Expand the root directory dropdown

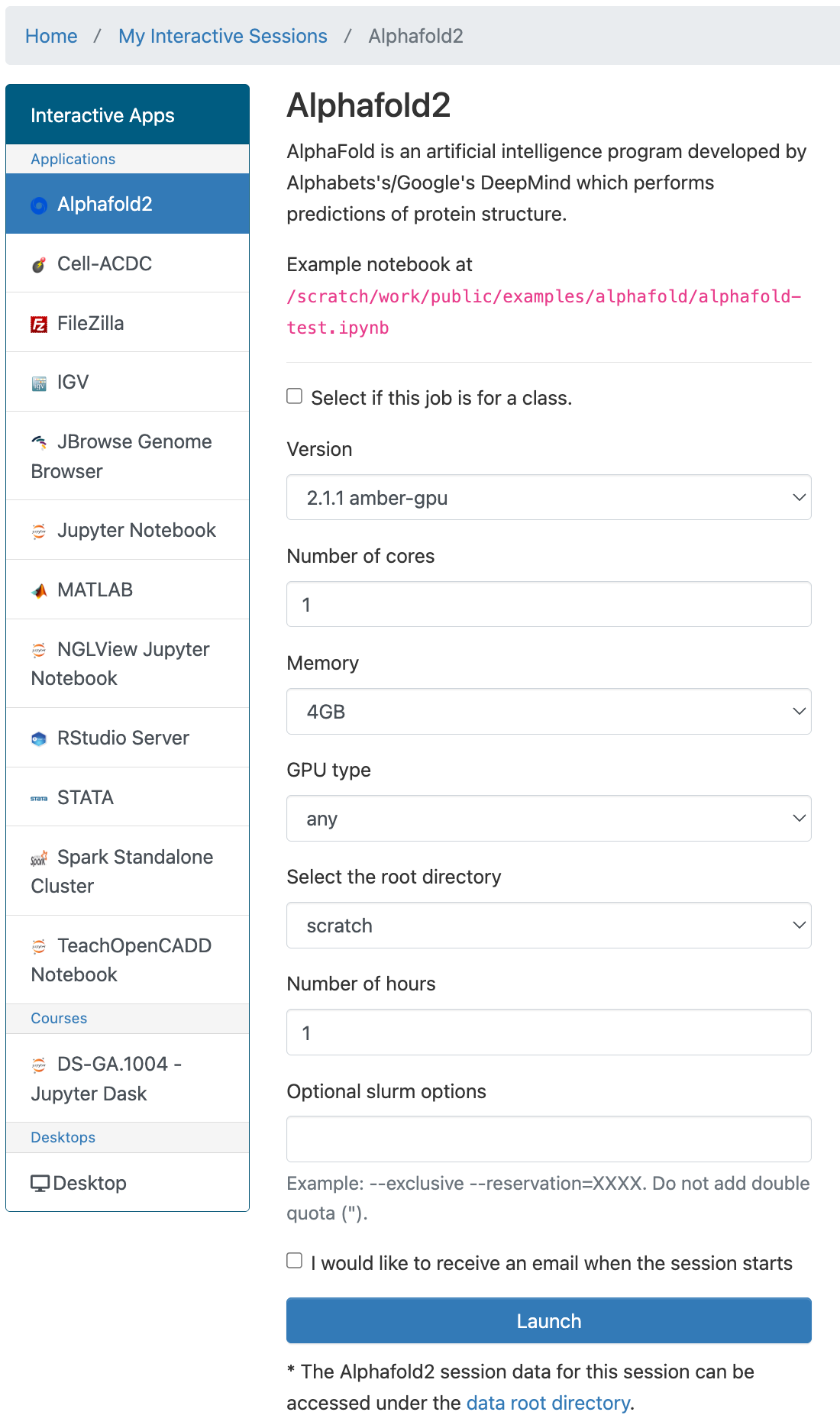(x=549, y=926)
